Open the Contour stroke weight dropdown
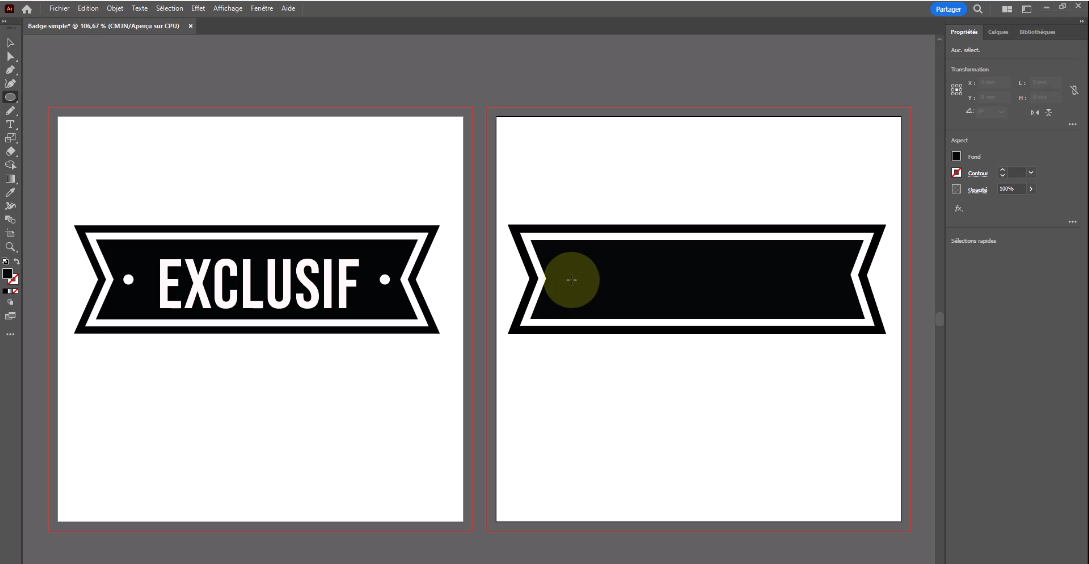Image resolution: width=1089 pixels, height=564 pixels. click(1031, 173)
